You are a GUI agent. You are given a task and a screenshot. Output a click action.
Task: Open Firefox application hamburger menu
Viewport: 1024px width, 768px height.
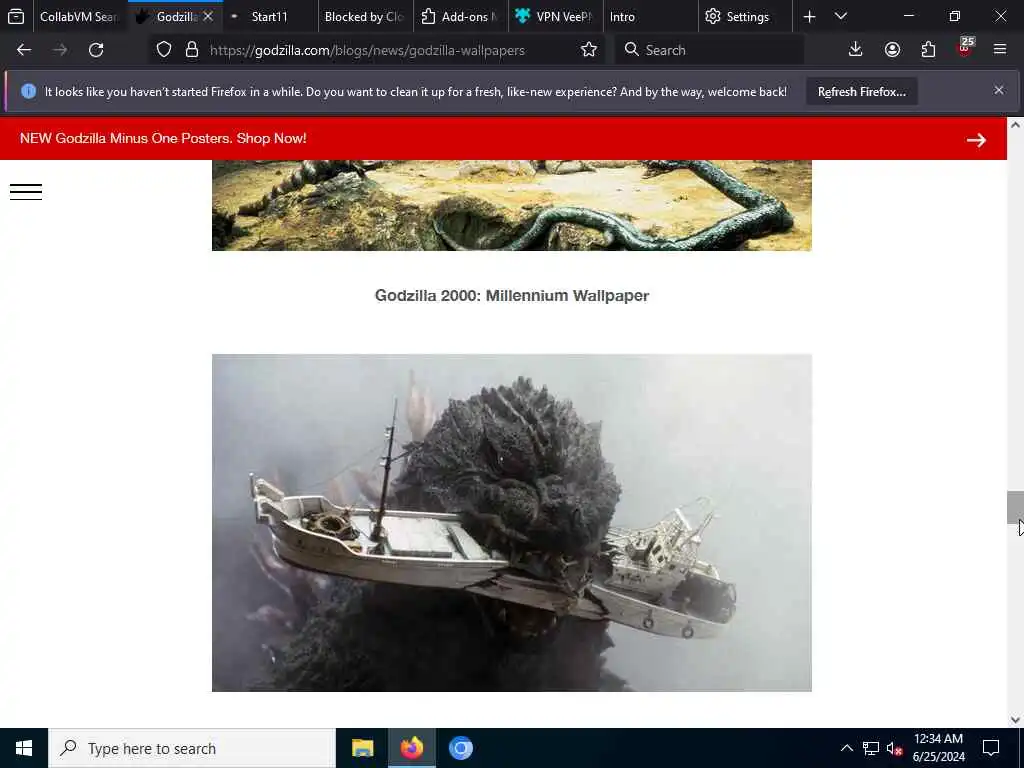(x=999, y=50)
